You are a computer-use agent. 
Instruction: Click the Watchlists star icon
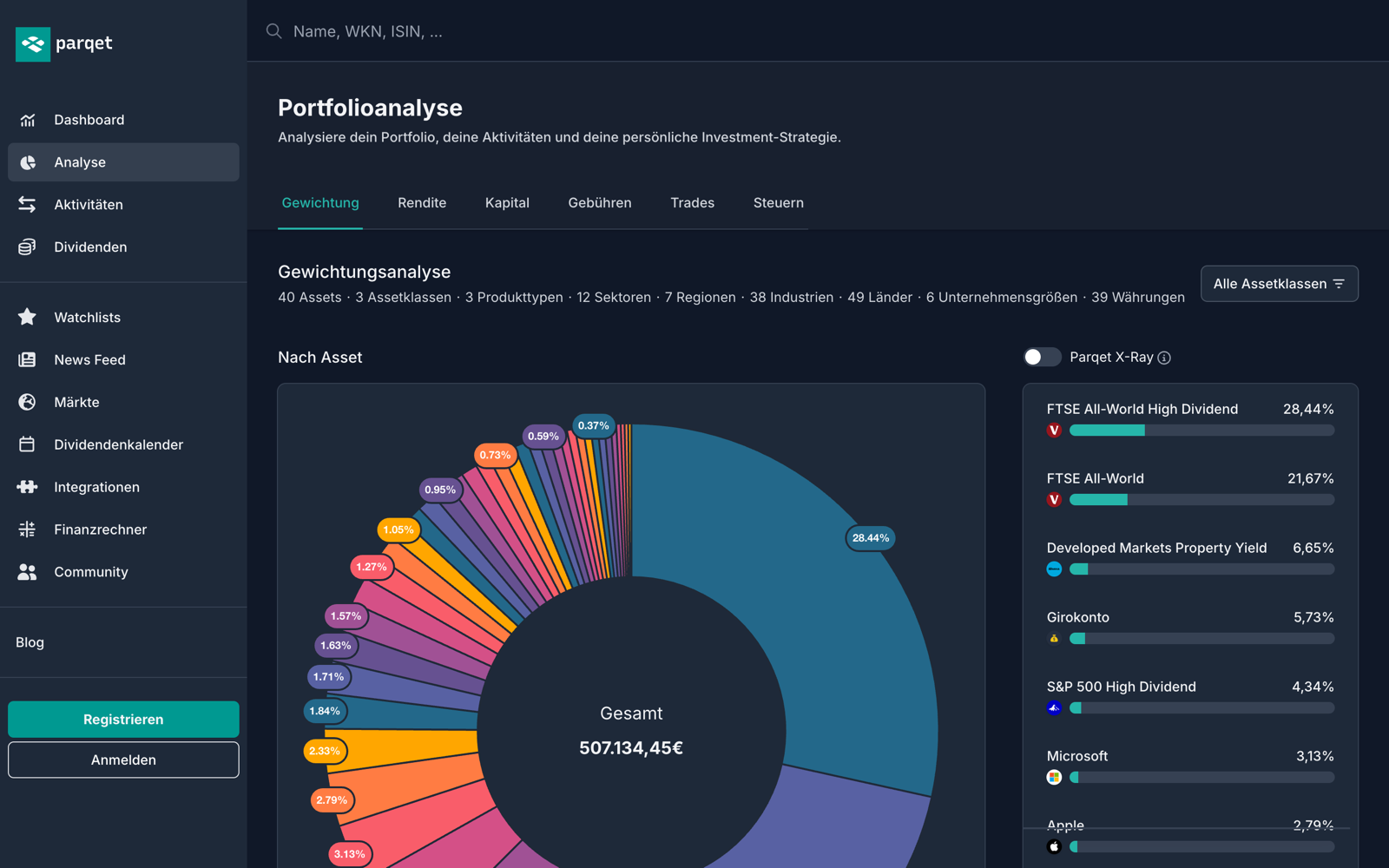pos(28,317)
